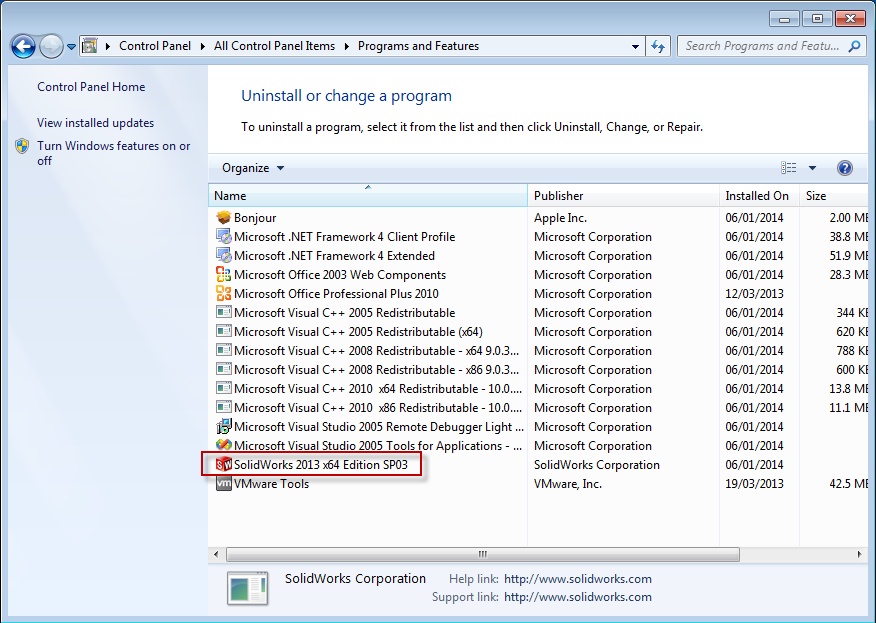Click the SolidWorks 2013 red icon
Viewport: 876px width, 623px height.
223,464
